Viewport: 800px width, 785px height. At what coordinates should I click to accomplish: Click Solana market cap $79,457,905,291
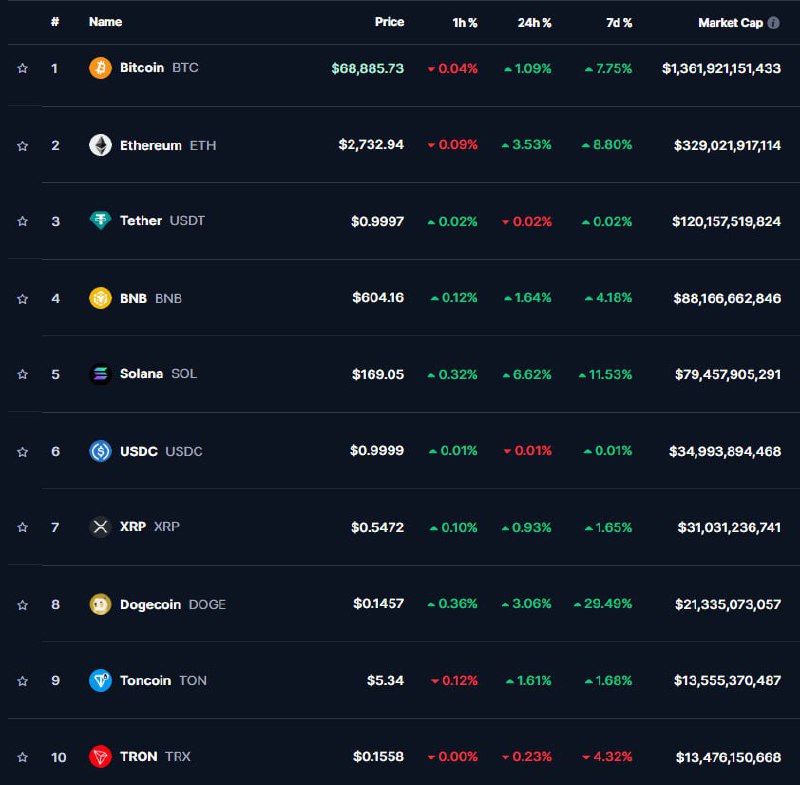point(728,374)
